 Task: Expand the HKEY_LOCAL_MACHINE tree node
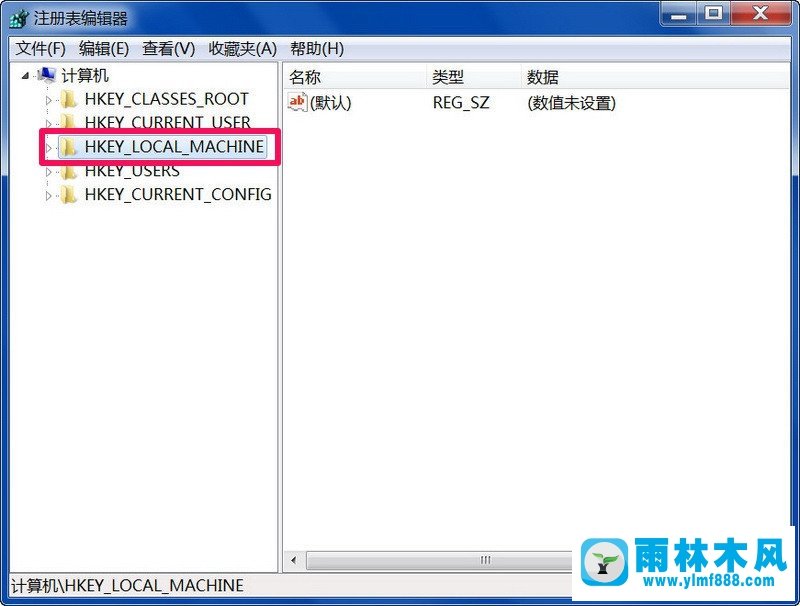pyautogui.click(x=48, y=148)
